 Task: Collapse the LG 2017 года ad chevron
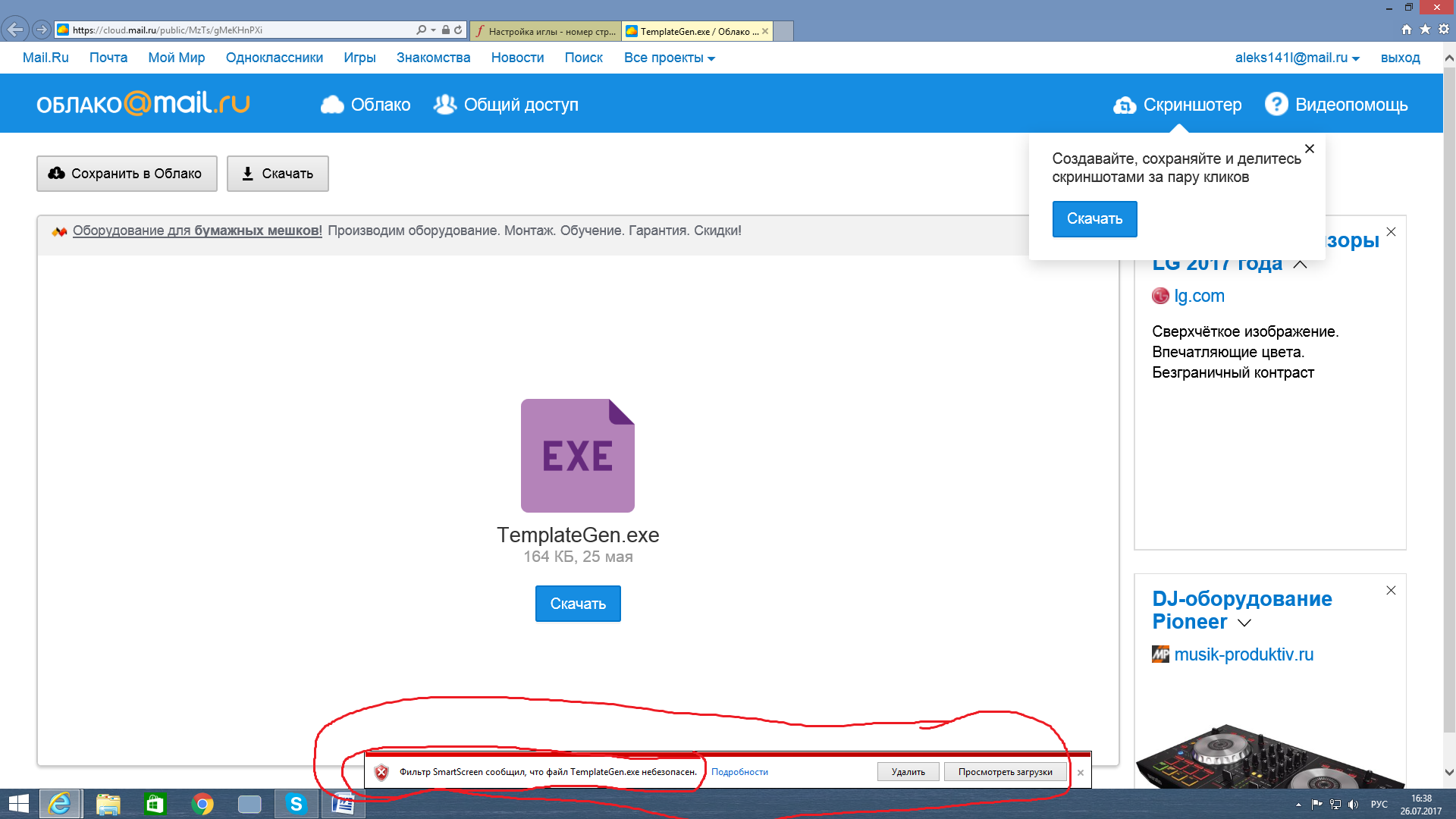point(1300,264)
